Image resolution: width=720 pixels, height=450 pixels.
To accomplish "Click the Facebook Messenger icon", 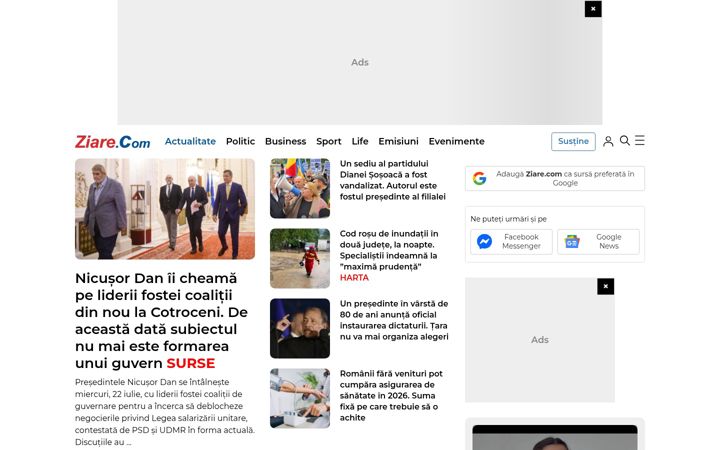I will click(x=484, y=242).
